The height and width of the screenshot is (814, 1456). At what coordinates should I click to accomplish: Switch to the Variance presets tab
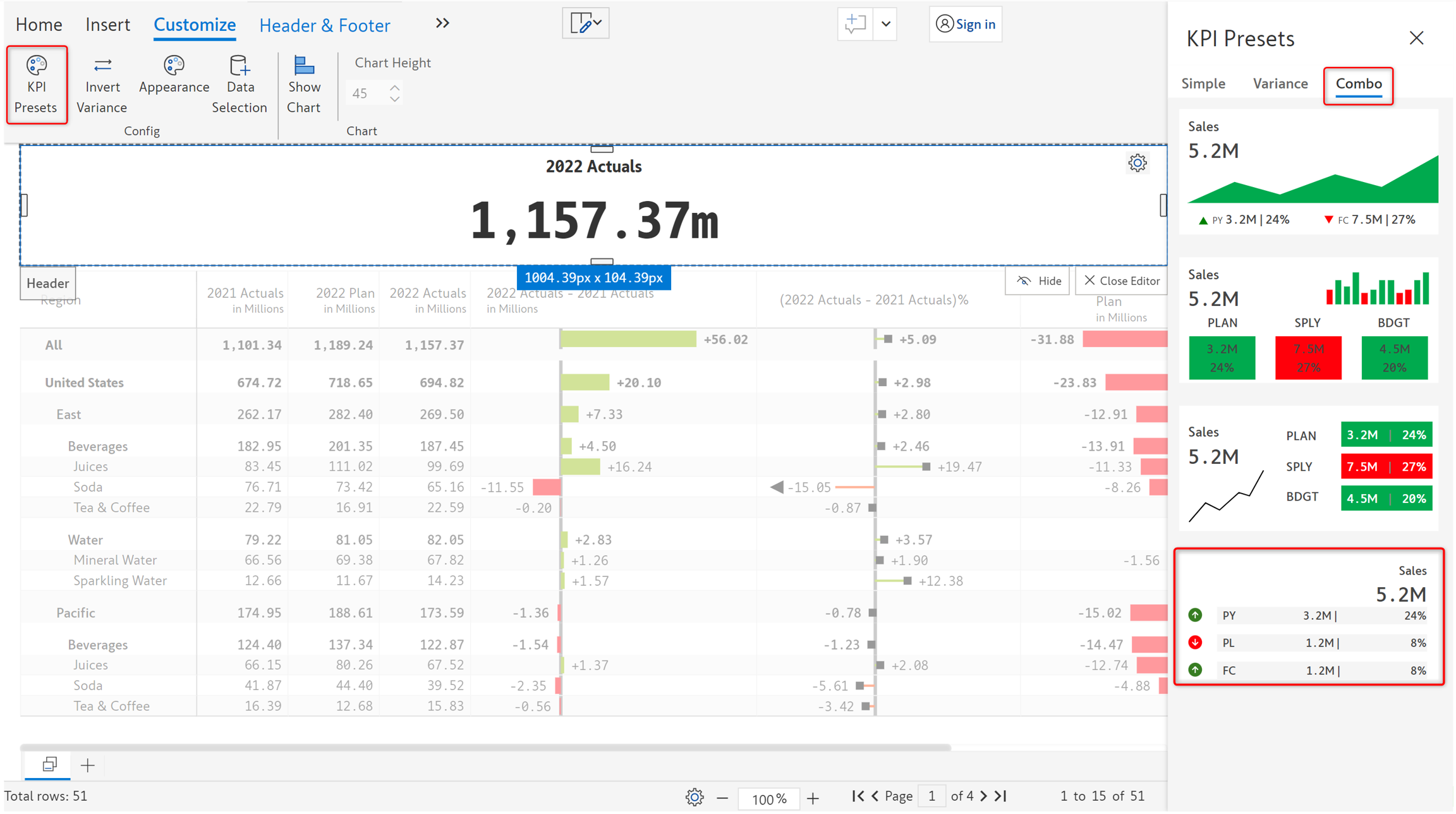(1280, 83)
